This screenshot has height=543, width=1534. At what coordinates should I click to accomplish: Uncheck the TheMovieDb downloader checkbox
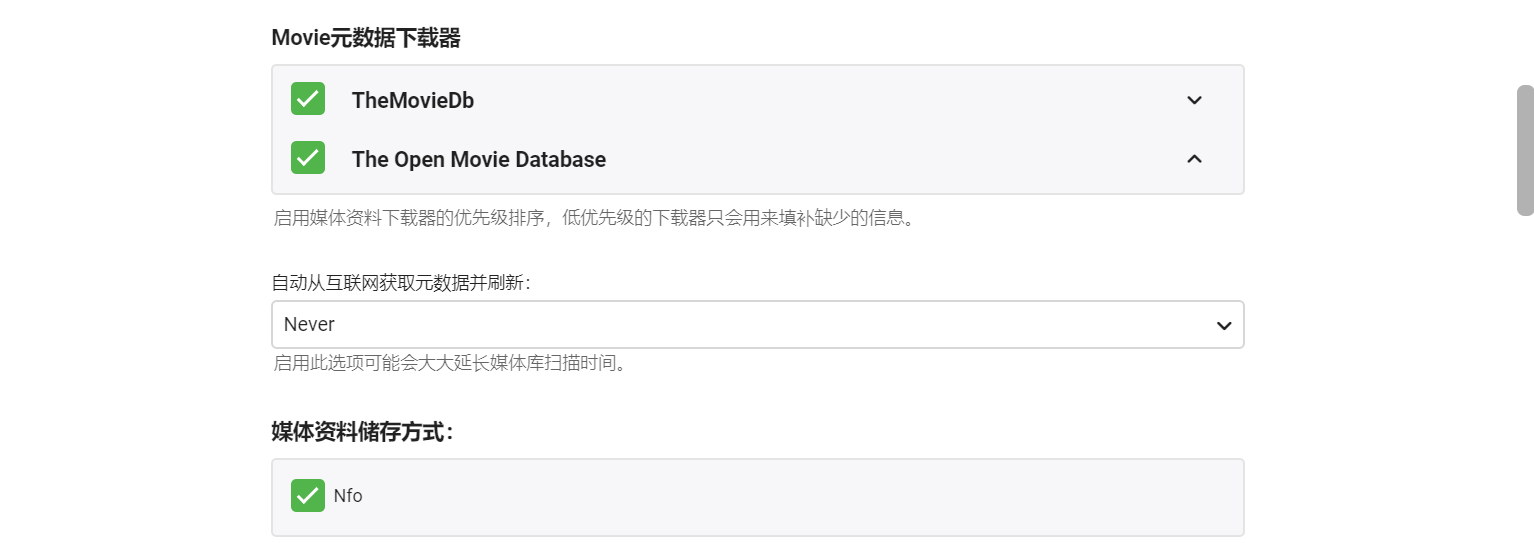(308, 99)
